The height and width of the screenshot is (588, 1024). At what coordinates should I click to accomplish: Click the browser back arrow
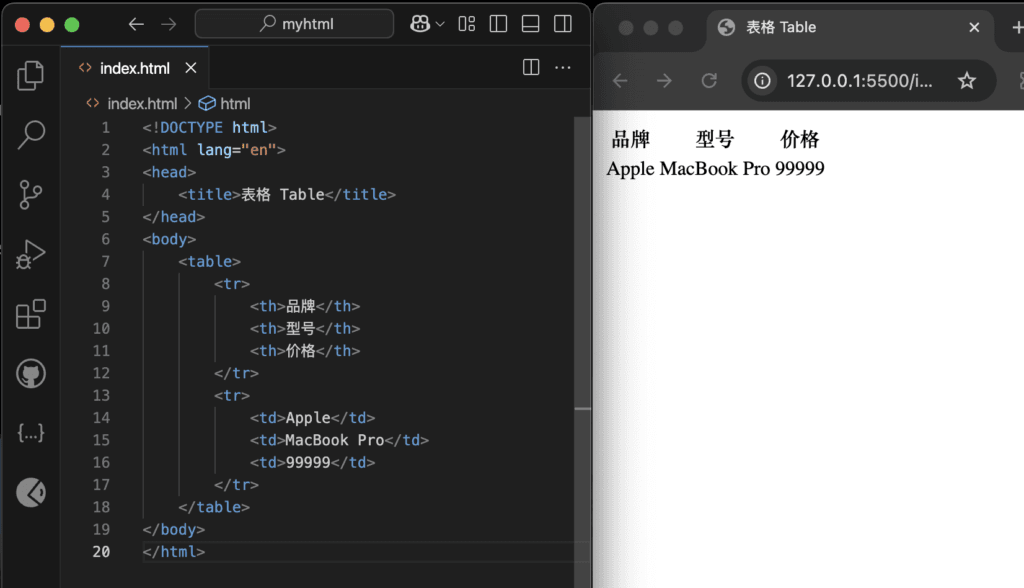[x=620, y=80]
